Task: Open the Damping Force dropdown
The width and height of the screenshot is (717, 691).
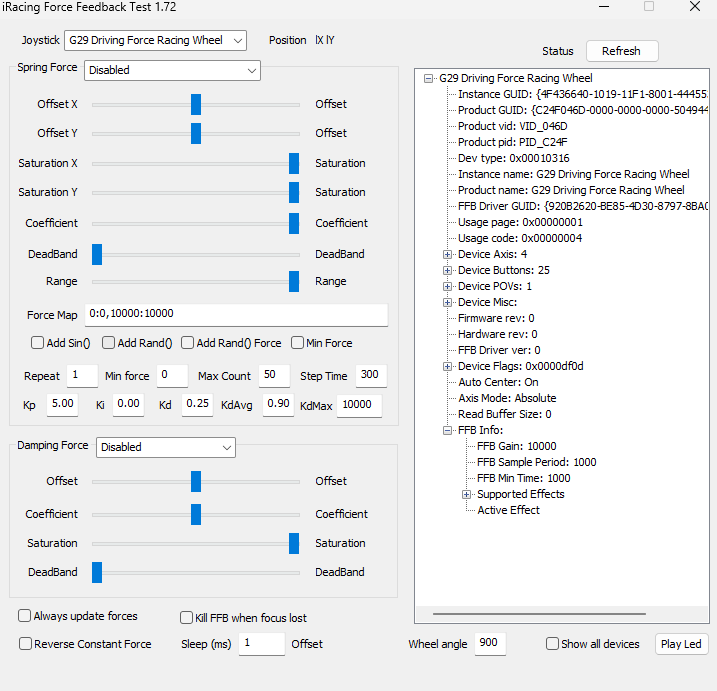Action: [166, 447]
